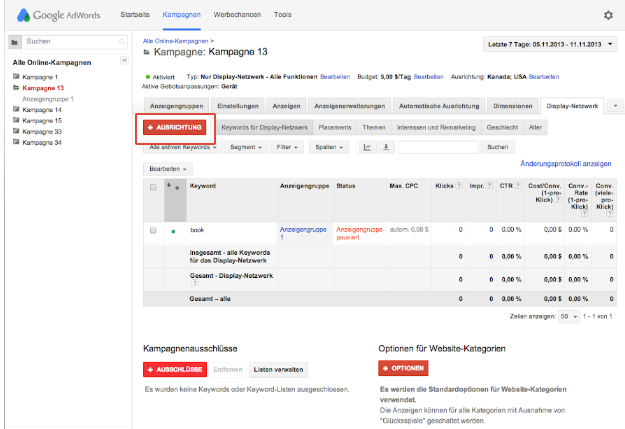This screenshot has height=429, width=625.
Task: Select Anzeigengruppe 1 in sidebar tree
Action: [48, 99]
